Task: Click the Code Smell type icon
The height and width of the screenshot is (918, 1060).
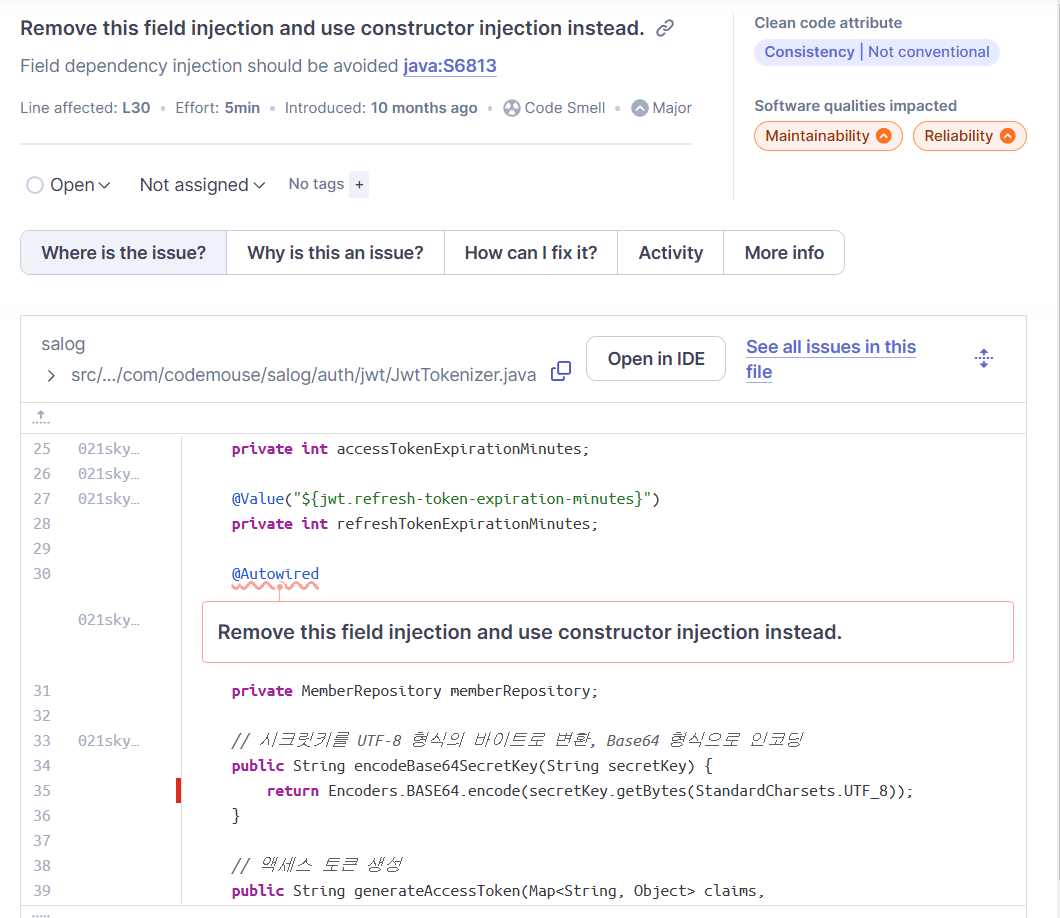Action: point(512,108)
